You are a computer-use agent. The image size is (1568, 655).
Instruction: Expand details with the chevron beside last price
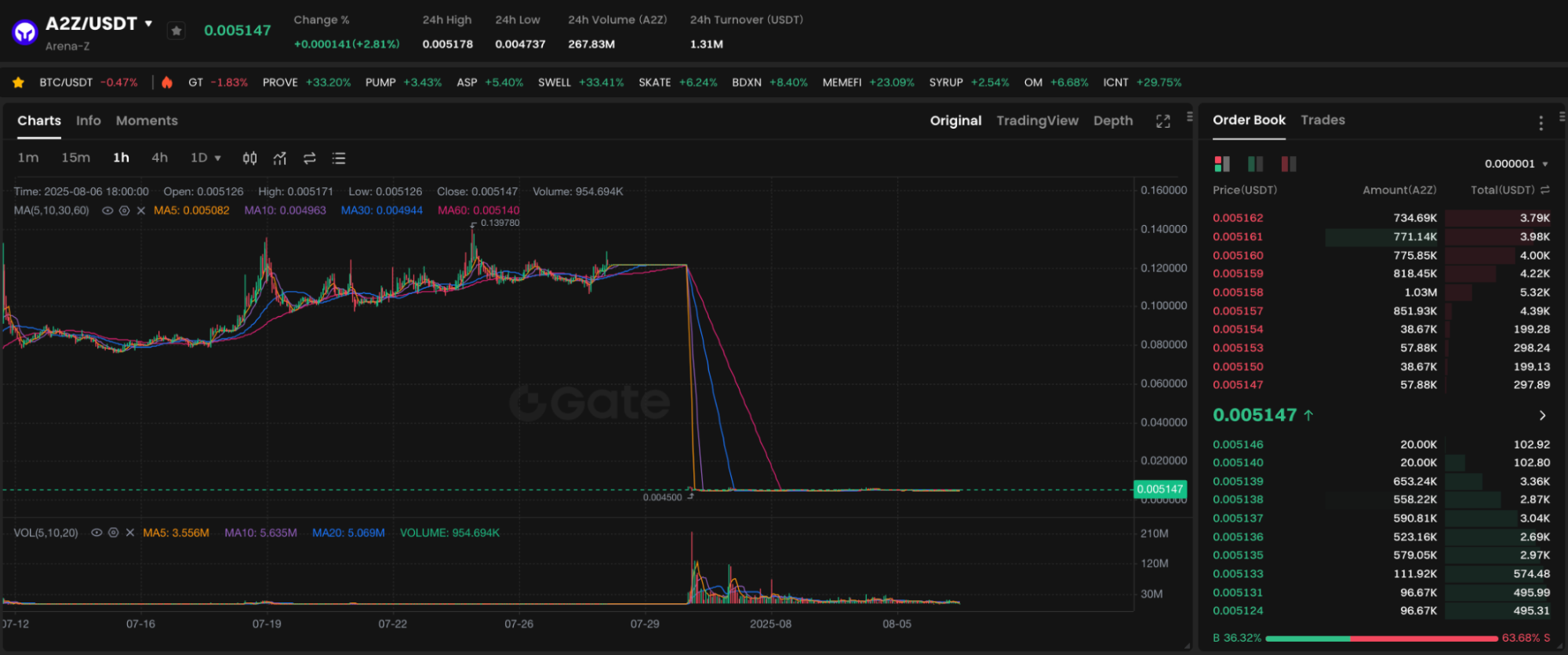coord(1542,416)
